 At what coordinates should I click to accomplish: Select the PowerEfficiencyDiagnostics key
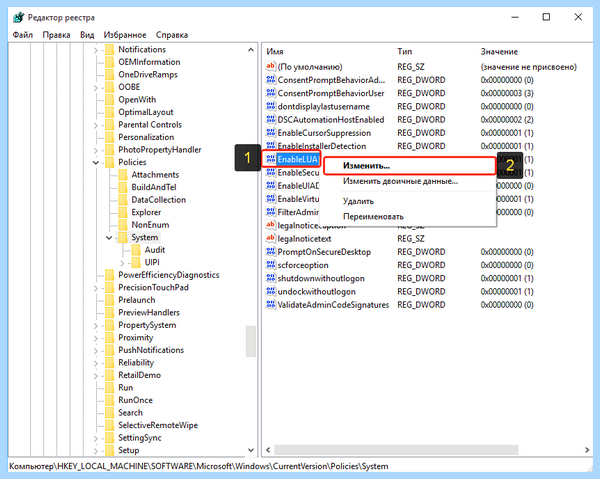[x=169, y=275]
